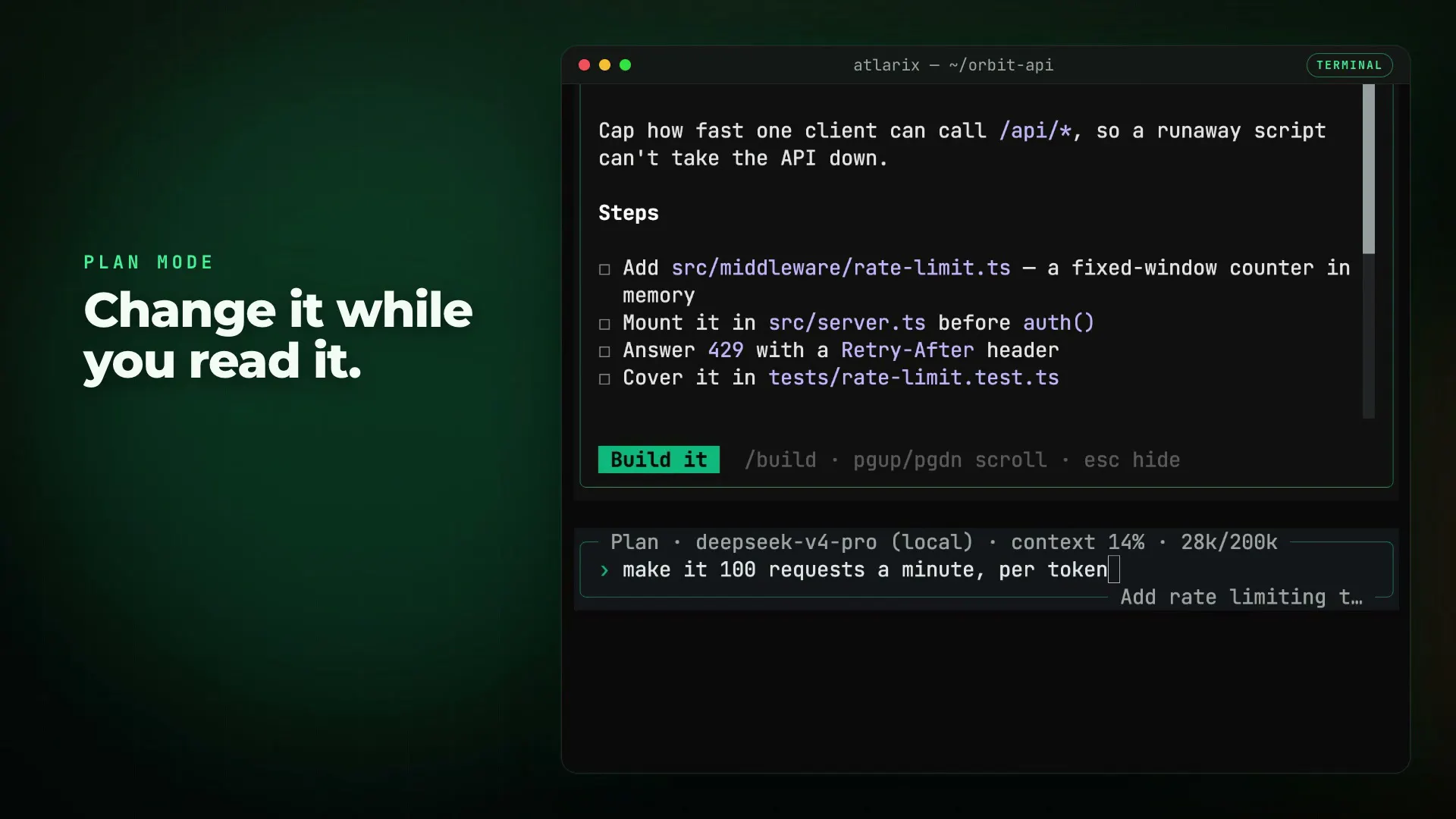
Task: Click the src/middleware/rate-limit.ts path
Action: click(x=841, y=268)
